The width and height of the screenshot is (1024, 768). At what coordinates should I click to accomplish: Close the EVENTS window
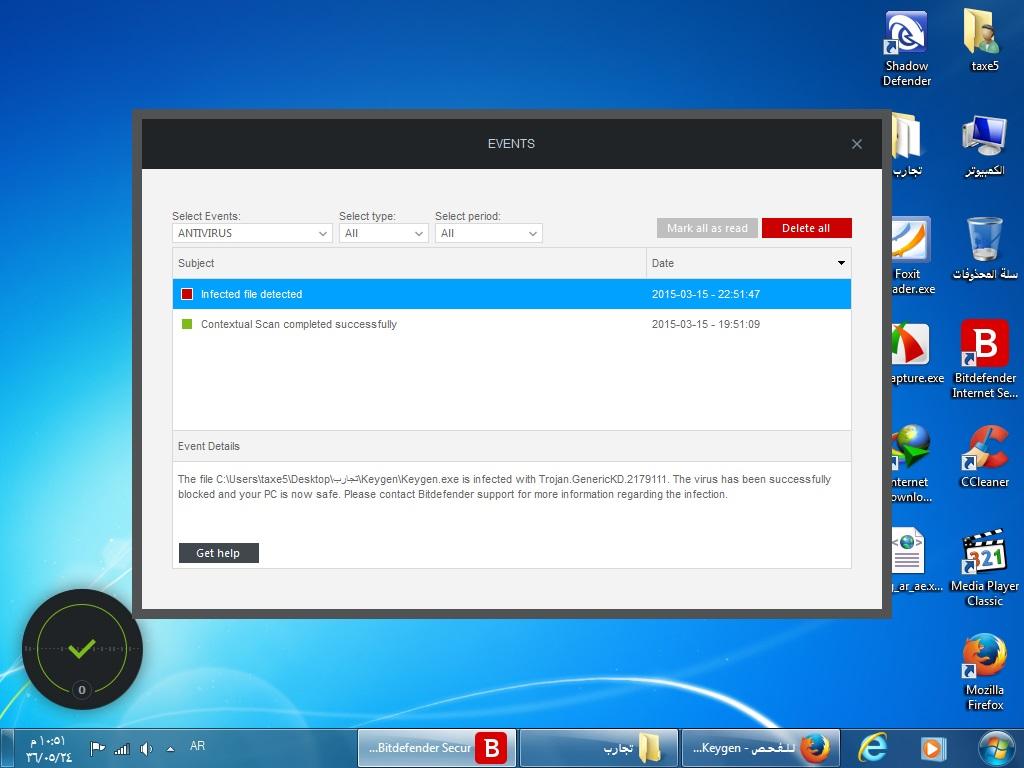pos(857,144)
